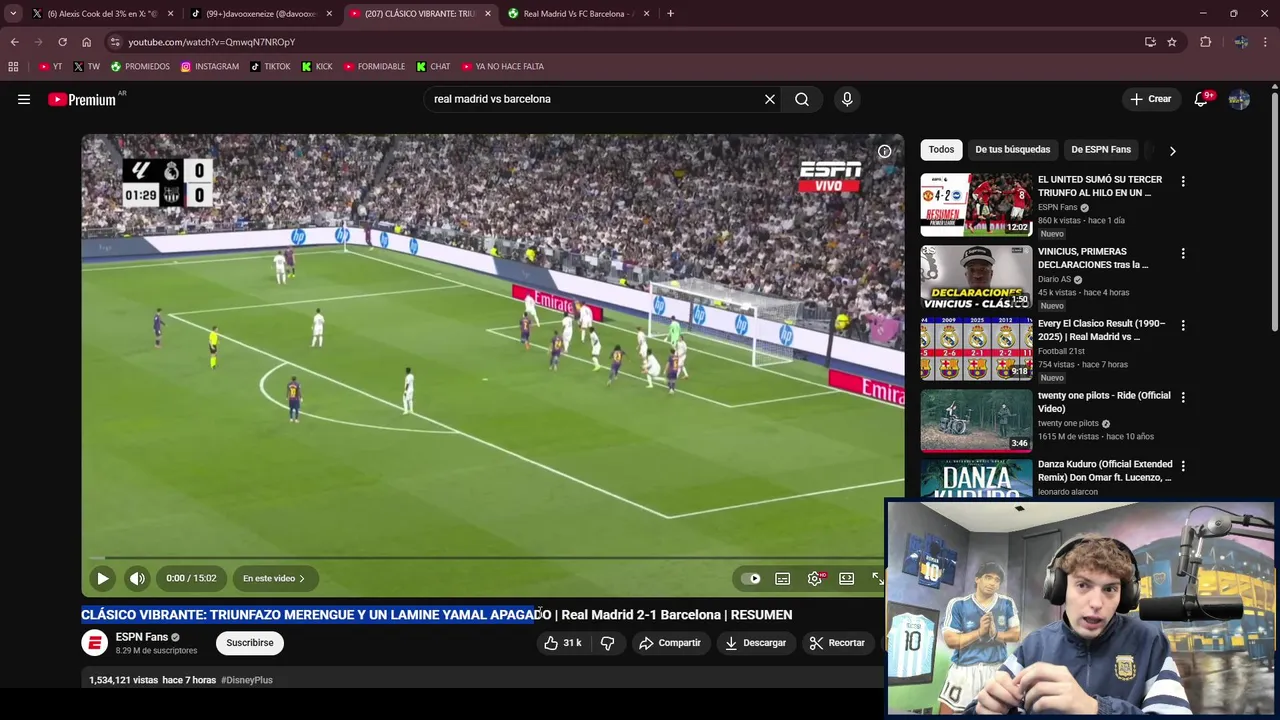Bookmark this page with star

1172,42
